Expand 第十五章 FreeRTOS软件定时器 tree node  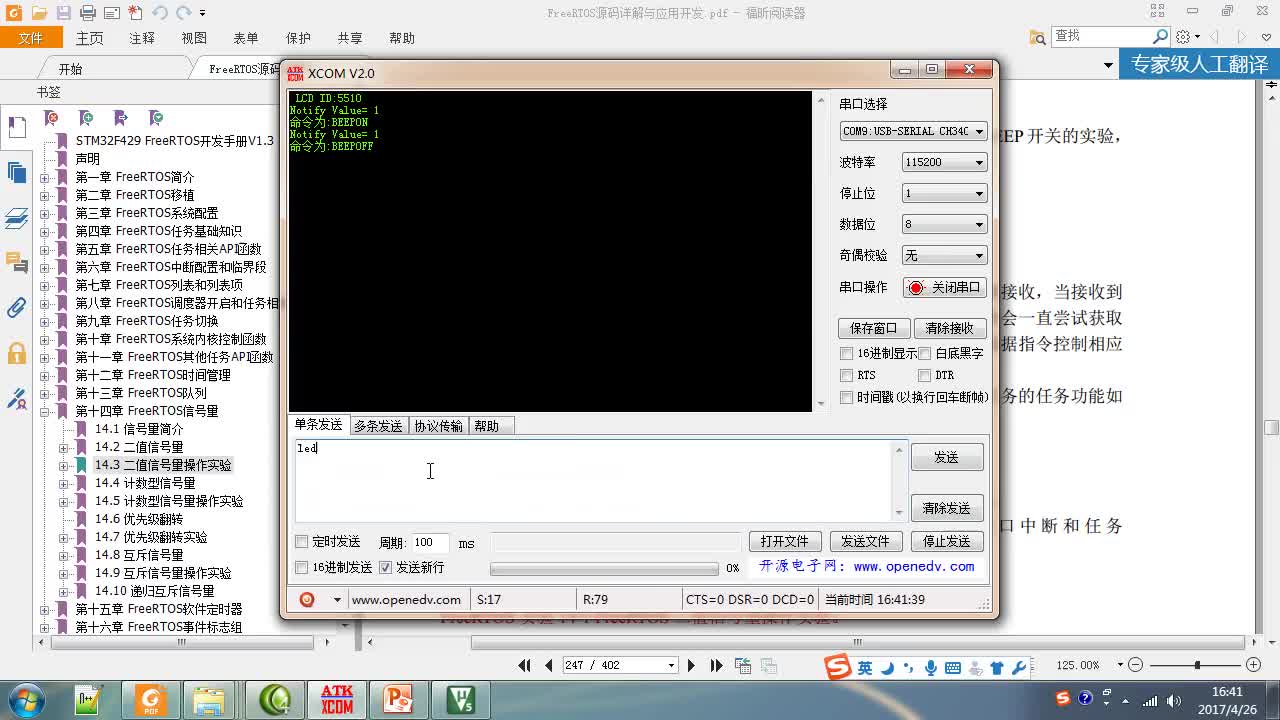44,609
